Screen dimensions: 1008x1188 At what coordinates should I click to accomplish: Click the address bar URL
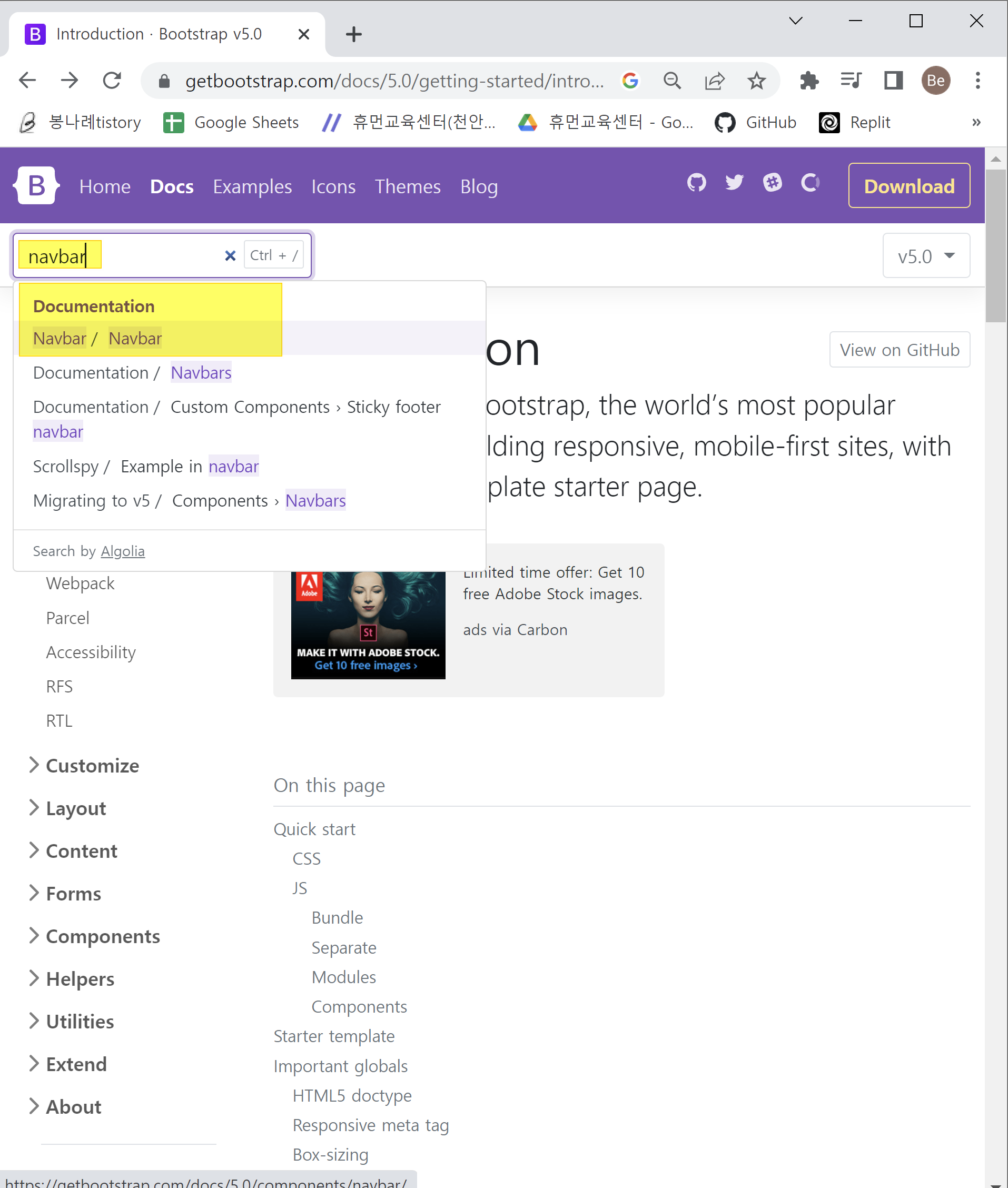pyautogui.click(x=394, y=81)
